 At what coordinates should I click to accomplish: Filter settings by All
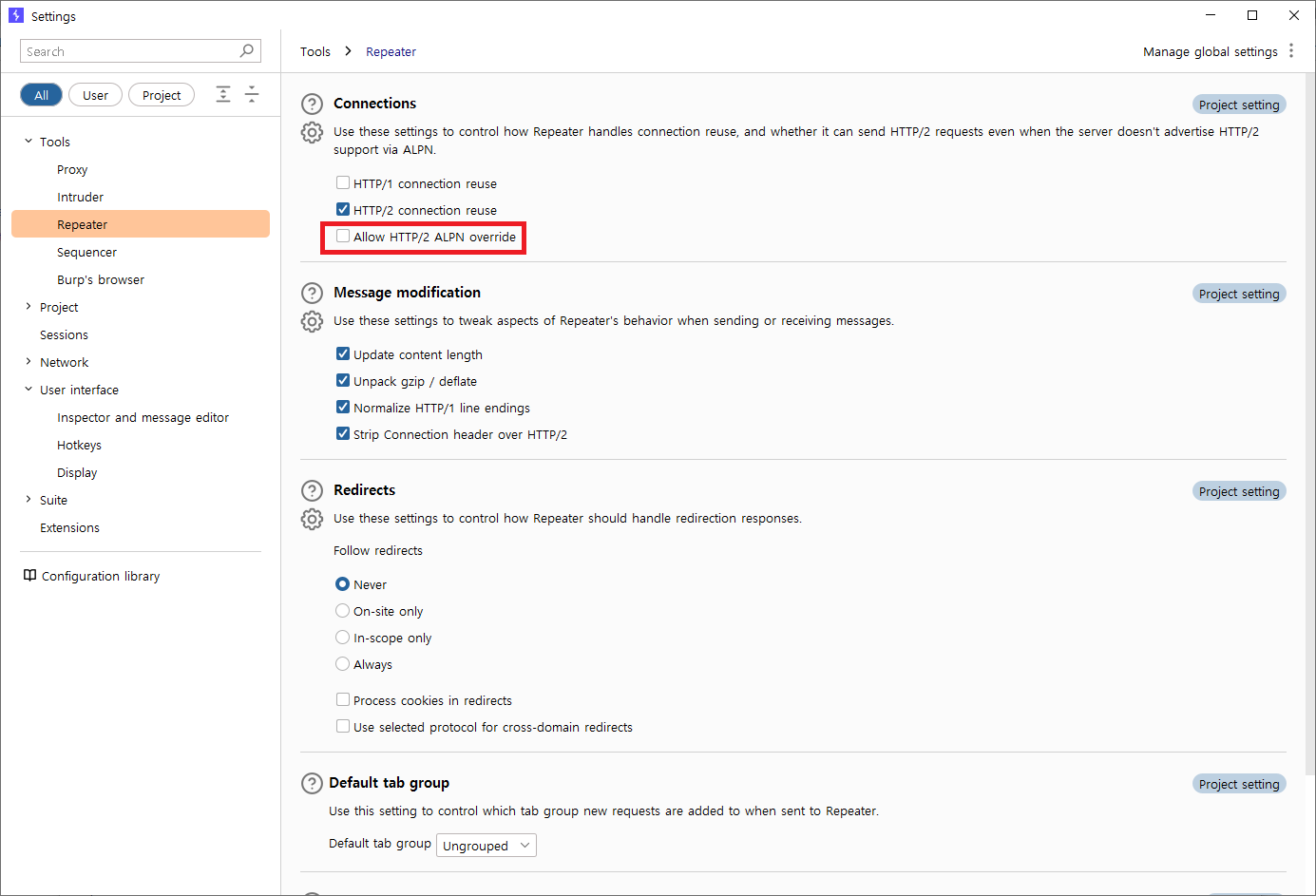pos(41,95)
